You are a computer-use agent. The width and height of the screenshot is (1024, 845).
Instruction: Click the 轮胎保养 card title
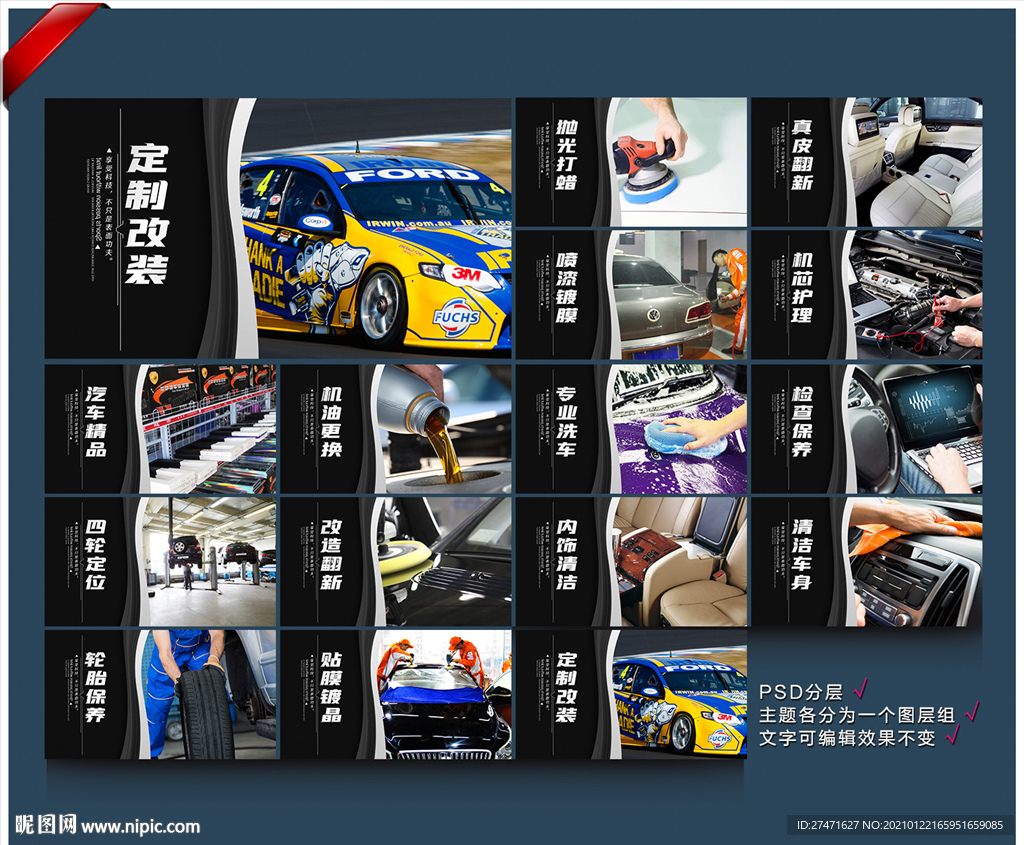pyautogui.click(x=95, y=688)
